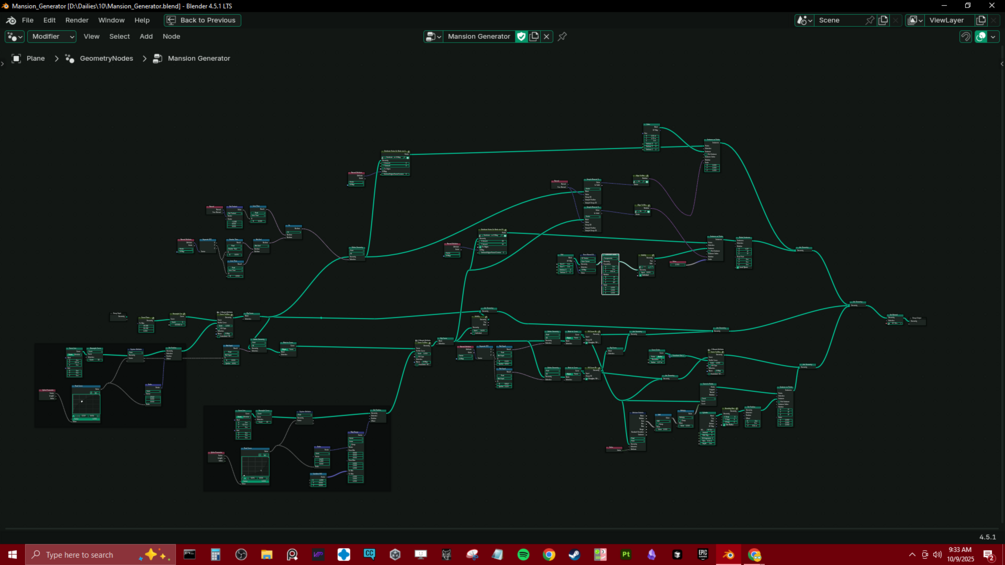Viewport: 1005px width, 565px height.
Task: Toggle fake user shield for Mansion Generator
Action: click(x=521, y=37)
